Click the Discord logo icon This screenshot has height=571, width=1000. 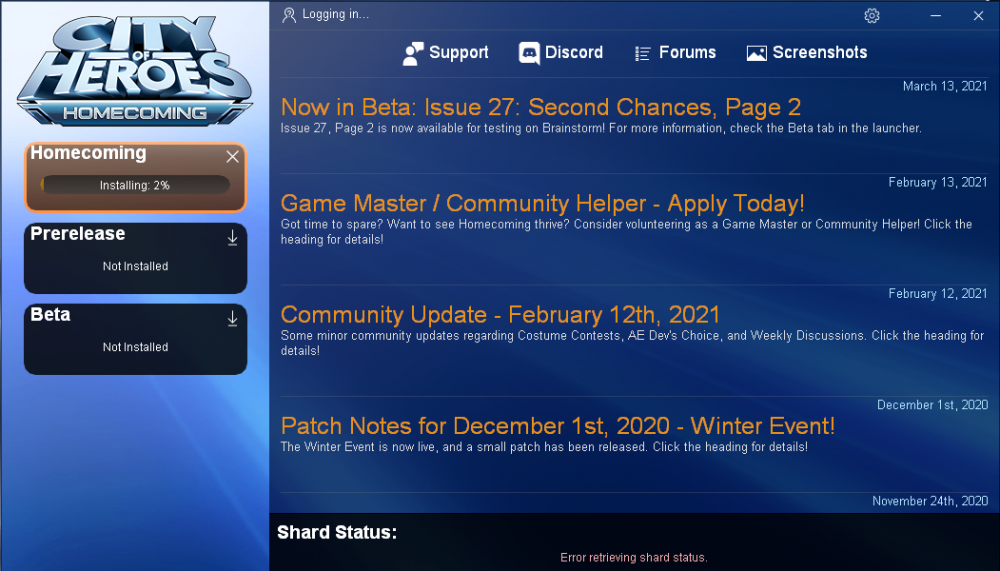[x=529, y=54]
